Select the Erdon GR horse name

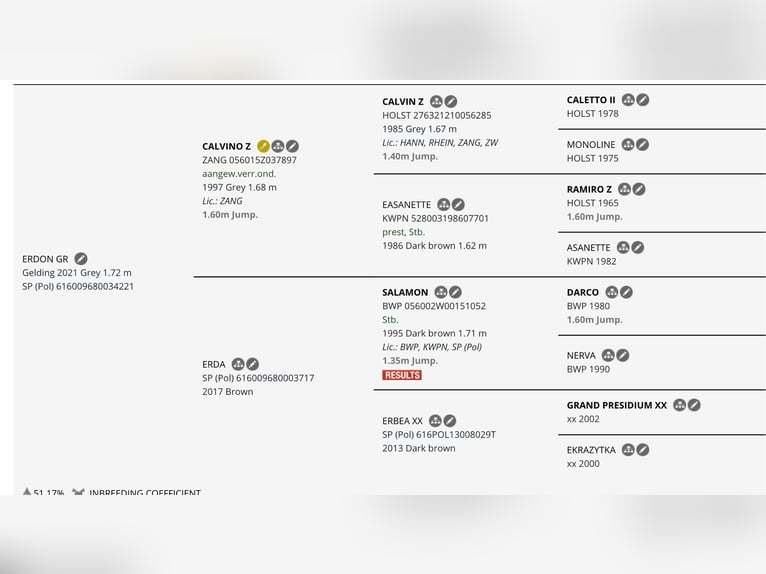45,259
